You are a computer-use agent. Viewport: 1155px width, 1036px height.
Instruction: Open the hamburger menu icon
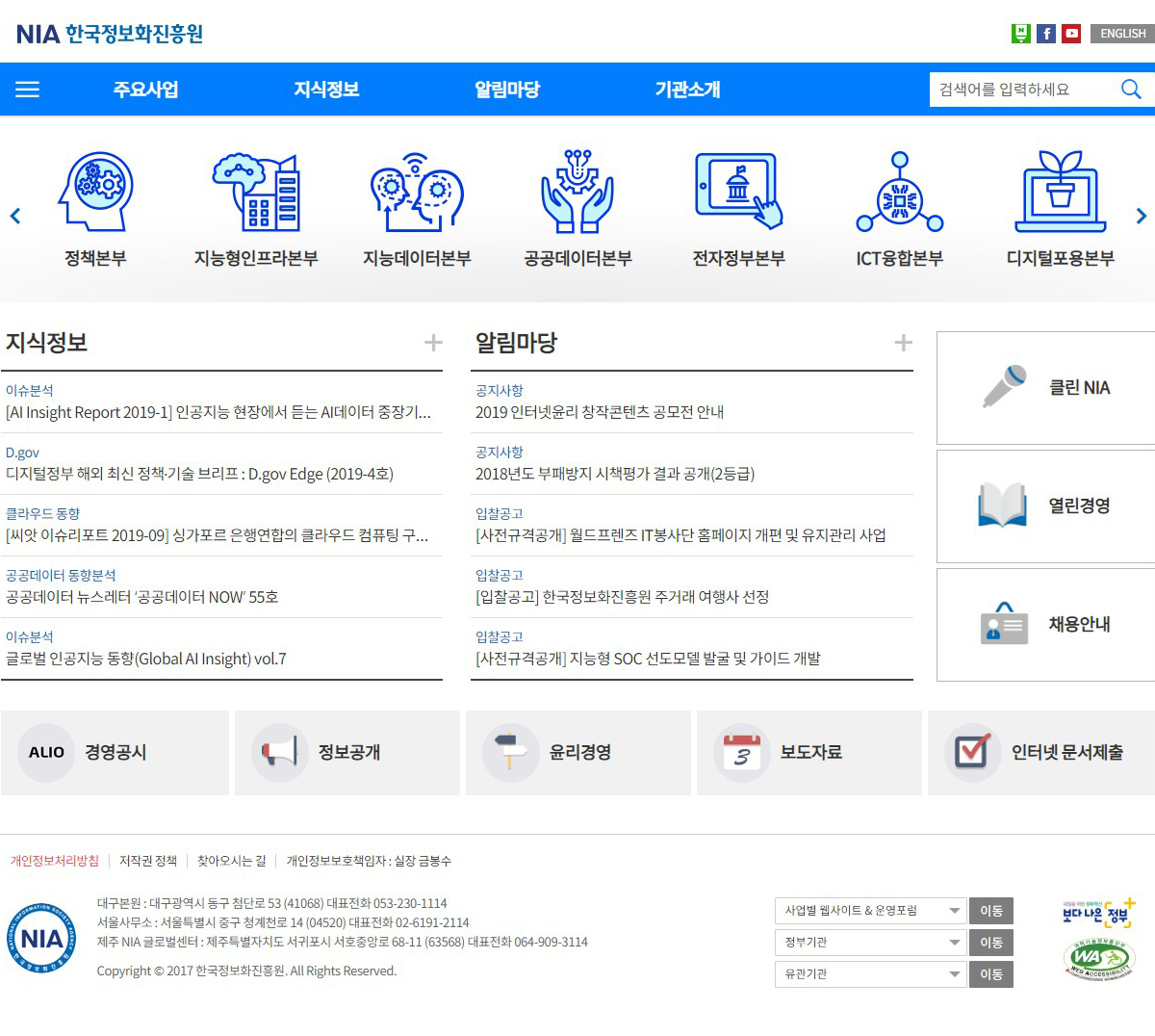[x=28, y=90]
